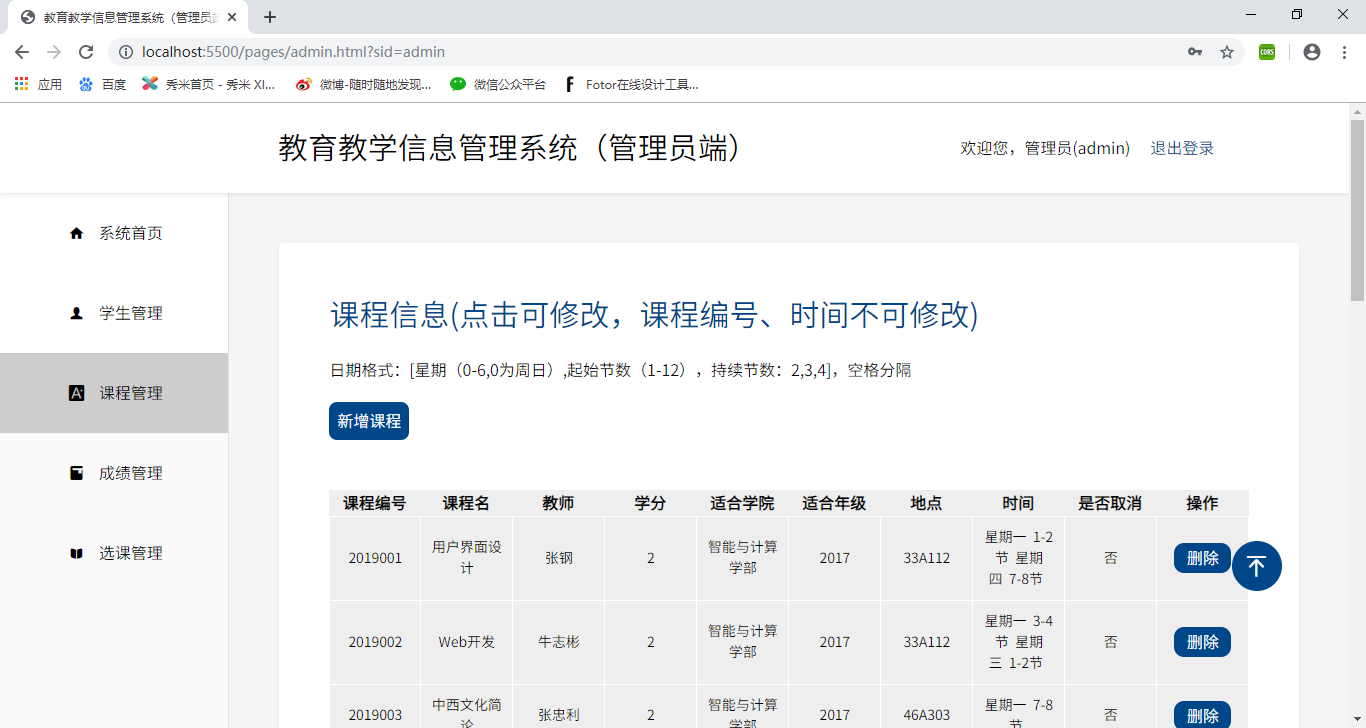Open the 应用 apps shortcut
Screen dimensions: 1366x728
tap(38, 85)
